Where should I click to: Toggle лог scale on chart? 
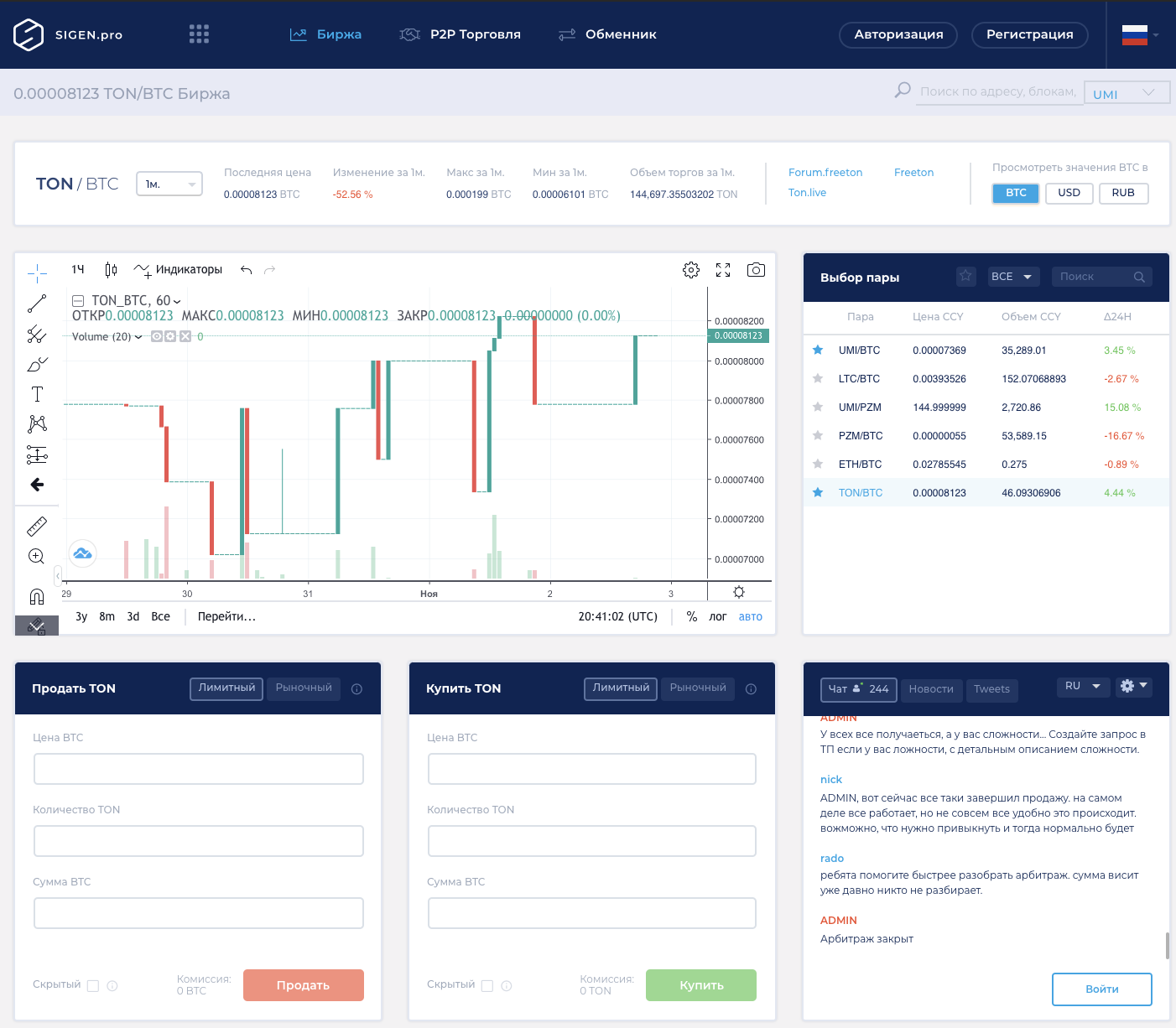(x=718, y=616)
